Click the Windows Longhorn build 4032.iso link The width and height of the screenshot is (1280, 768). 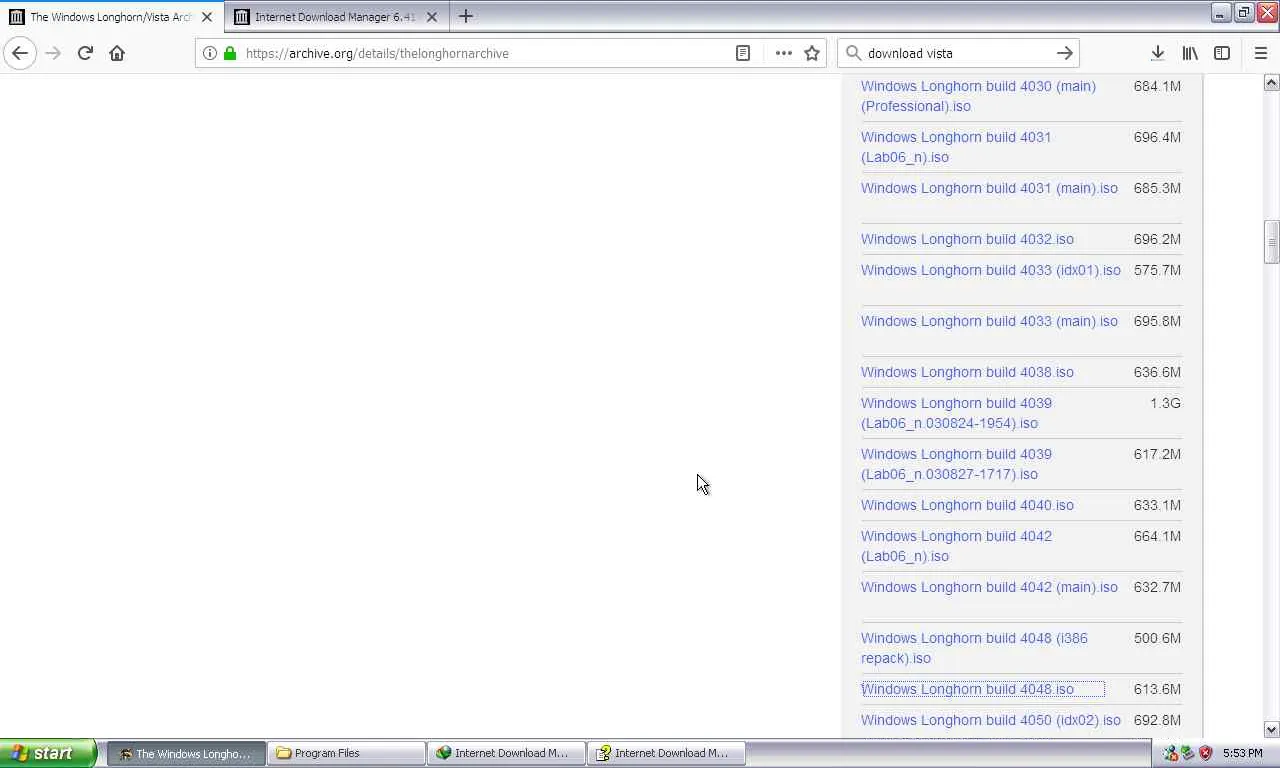967,239
